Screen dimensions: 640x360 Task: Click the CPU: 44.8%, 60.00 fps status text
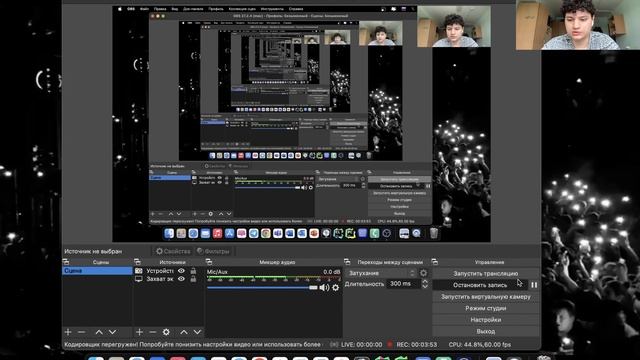(480, 344)
